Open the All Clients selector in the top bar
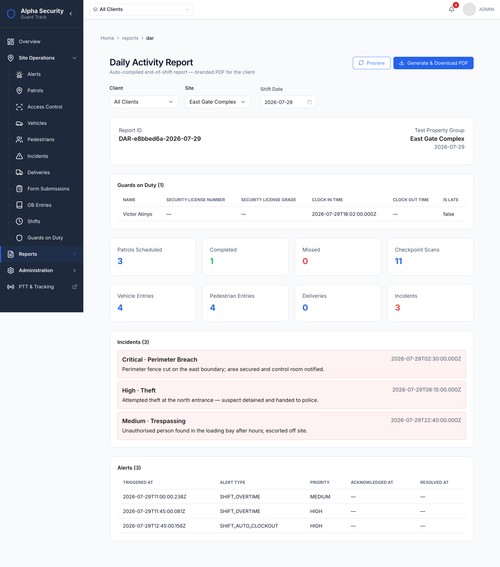 click(141, 9)
